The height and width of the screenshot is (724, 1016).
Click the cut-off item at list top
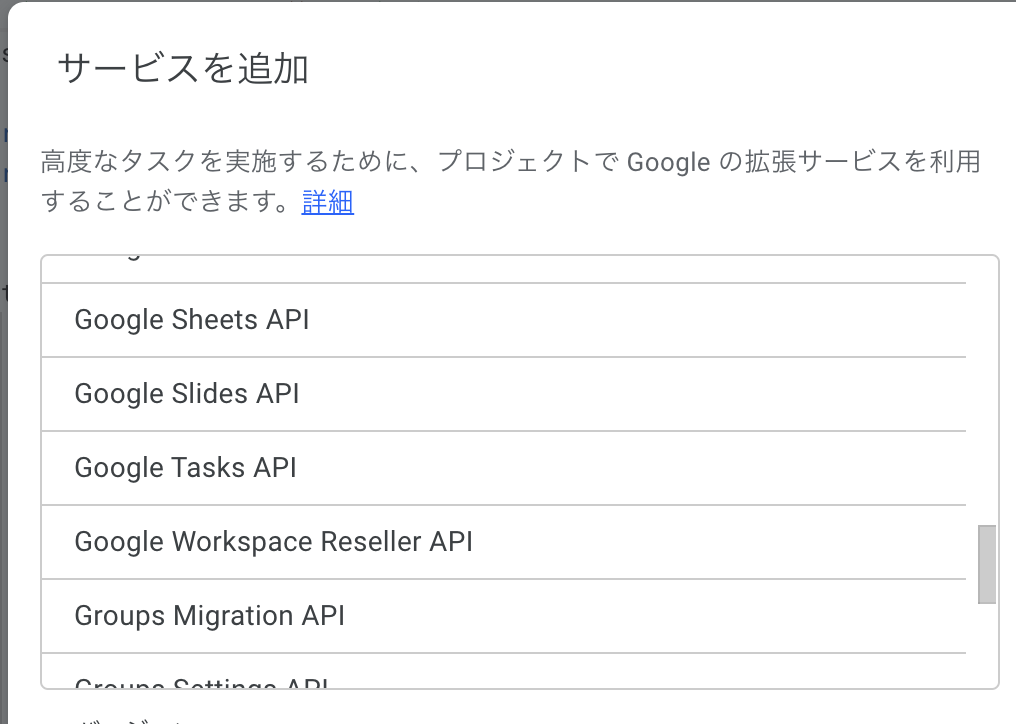(110, 259)
